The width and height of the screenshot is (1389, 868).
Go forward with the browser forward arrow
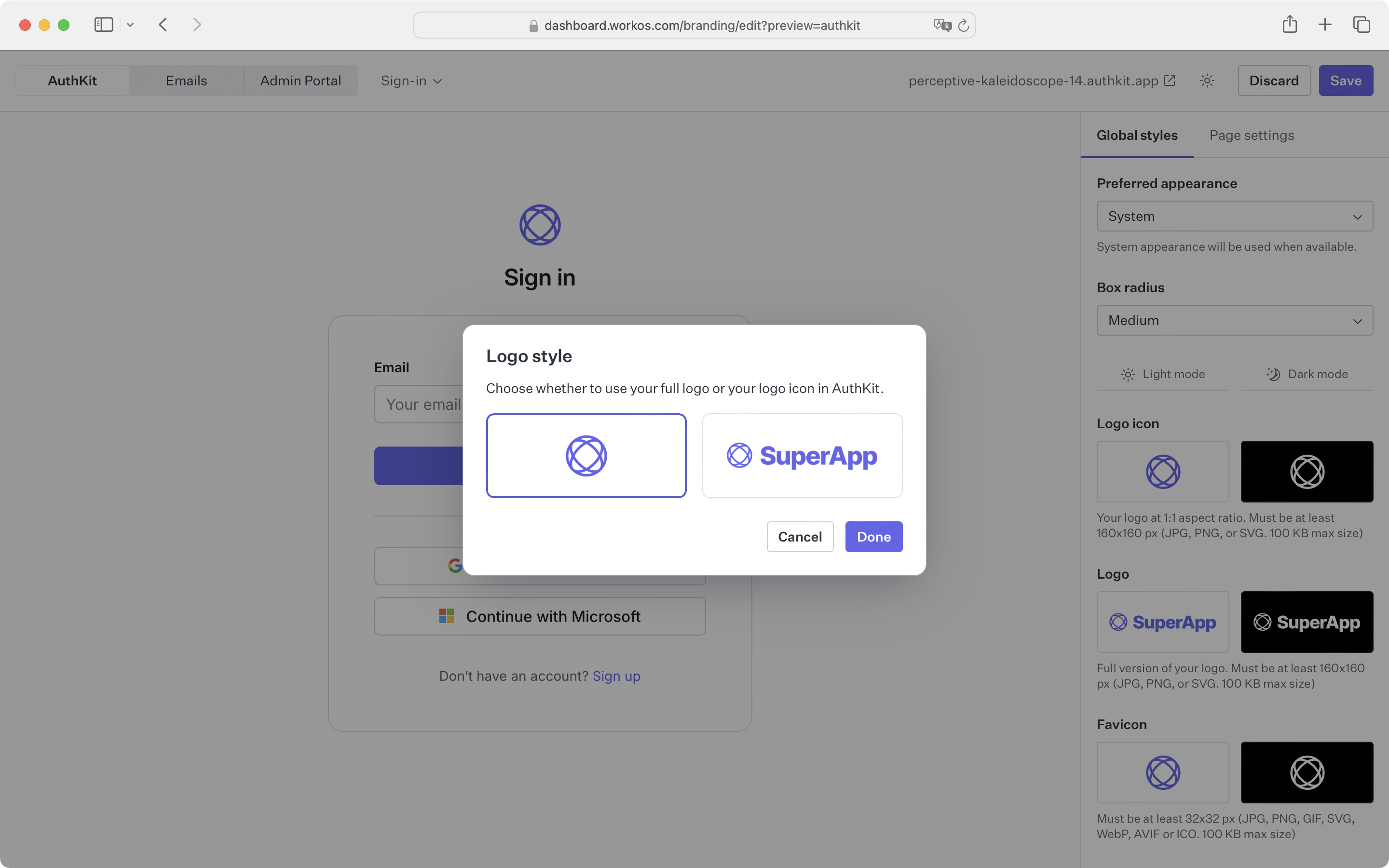pyautogui.click(x=197, y=25)
